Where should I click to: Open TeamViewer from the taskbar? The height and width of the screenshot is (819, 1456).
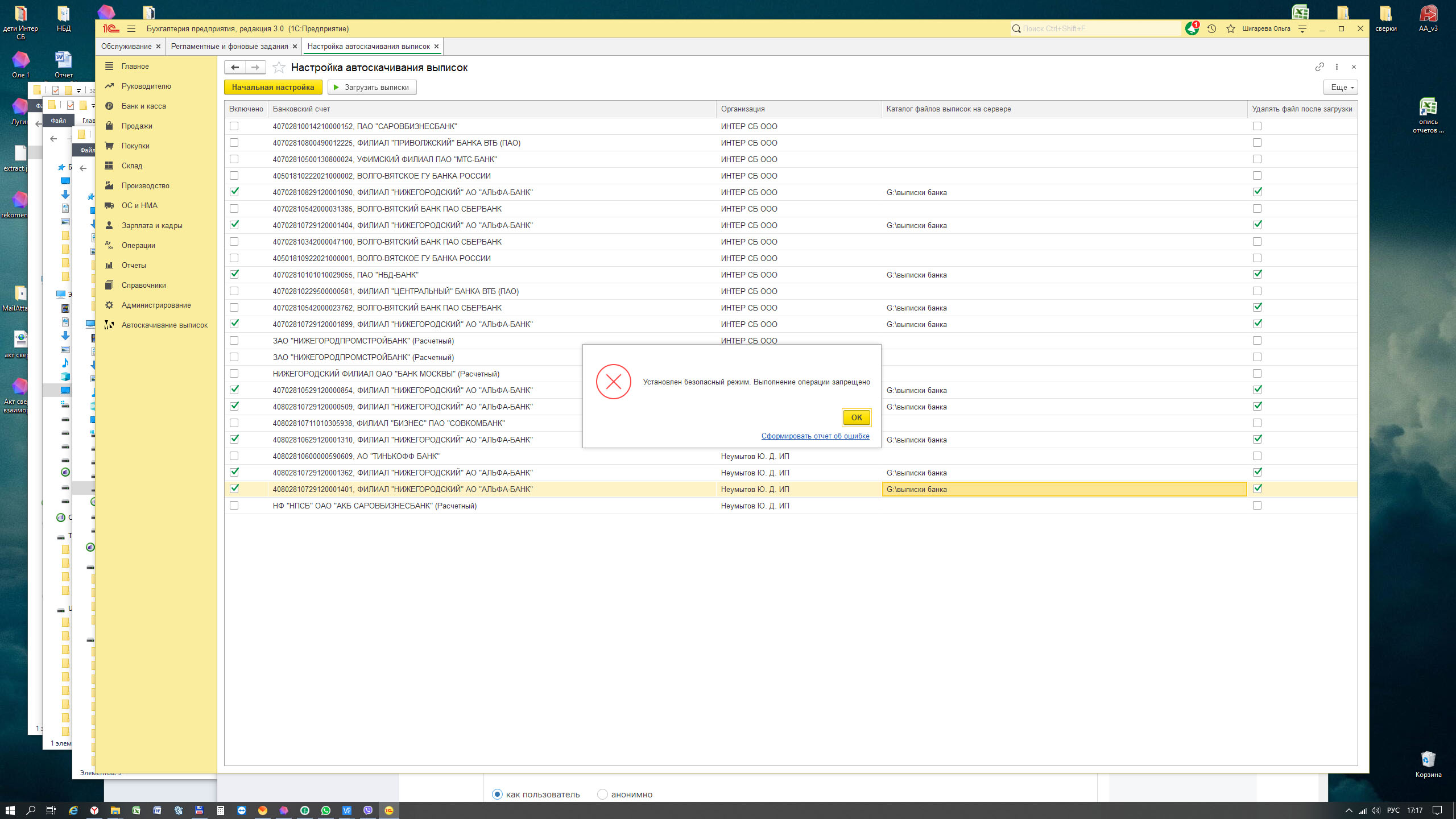[242, 810]
